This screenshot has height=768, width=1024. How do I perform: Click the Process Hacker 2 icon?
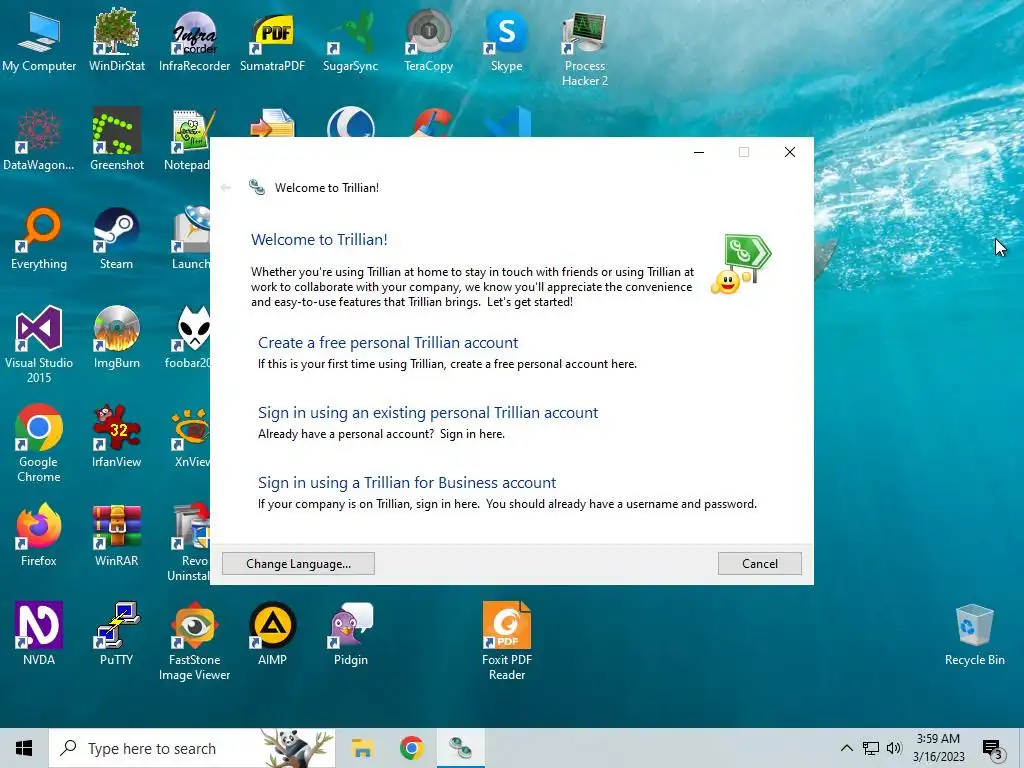coord(584,49)
